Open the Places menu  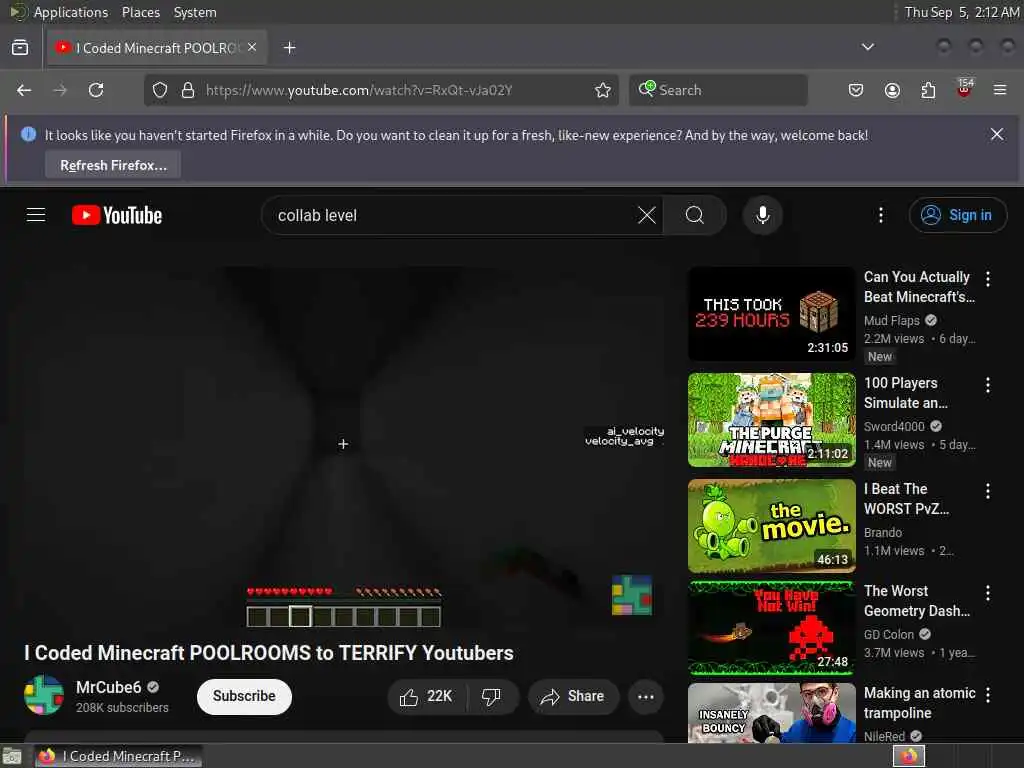click(x=140, y=12)
